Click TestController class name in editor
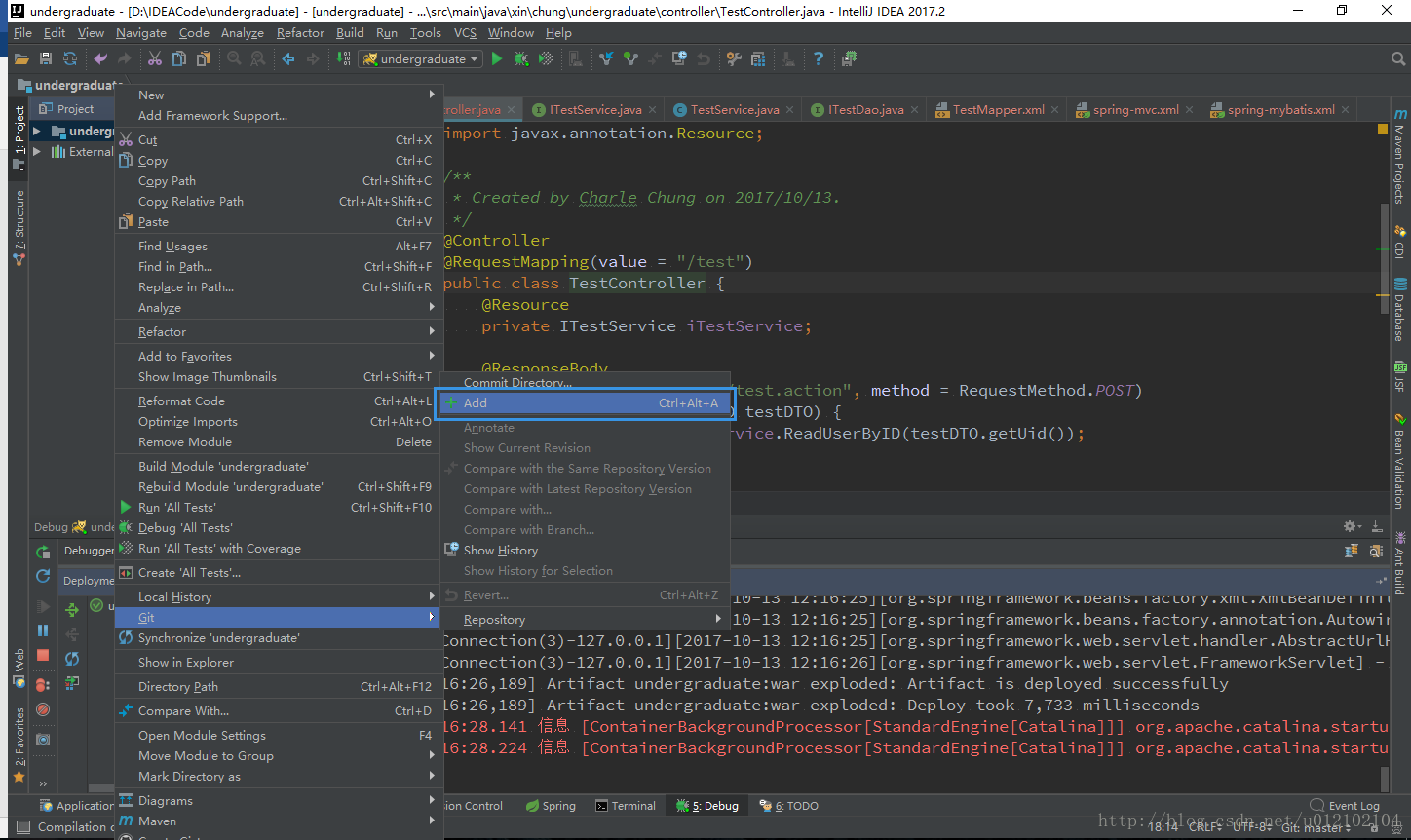 point(637,284)
